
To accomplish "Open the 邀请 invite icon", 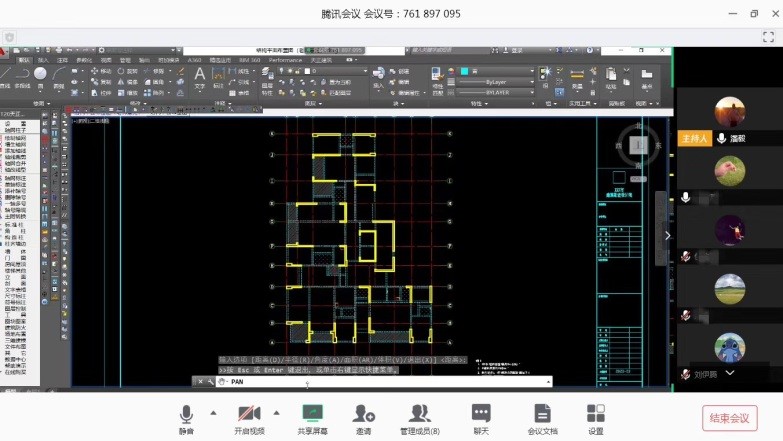I will click(x=364, y=418).
